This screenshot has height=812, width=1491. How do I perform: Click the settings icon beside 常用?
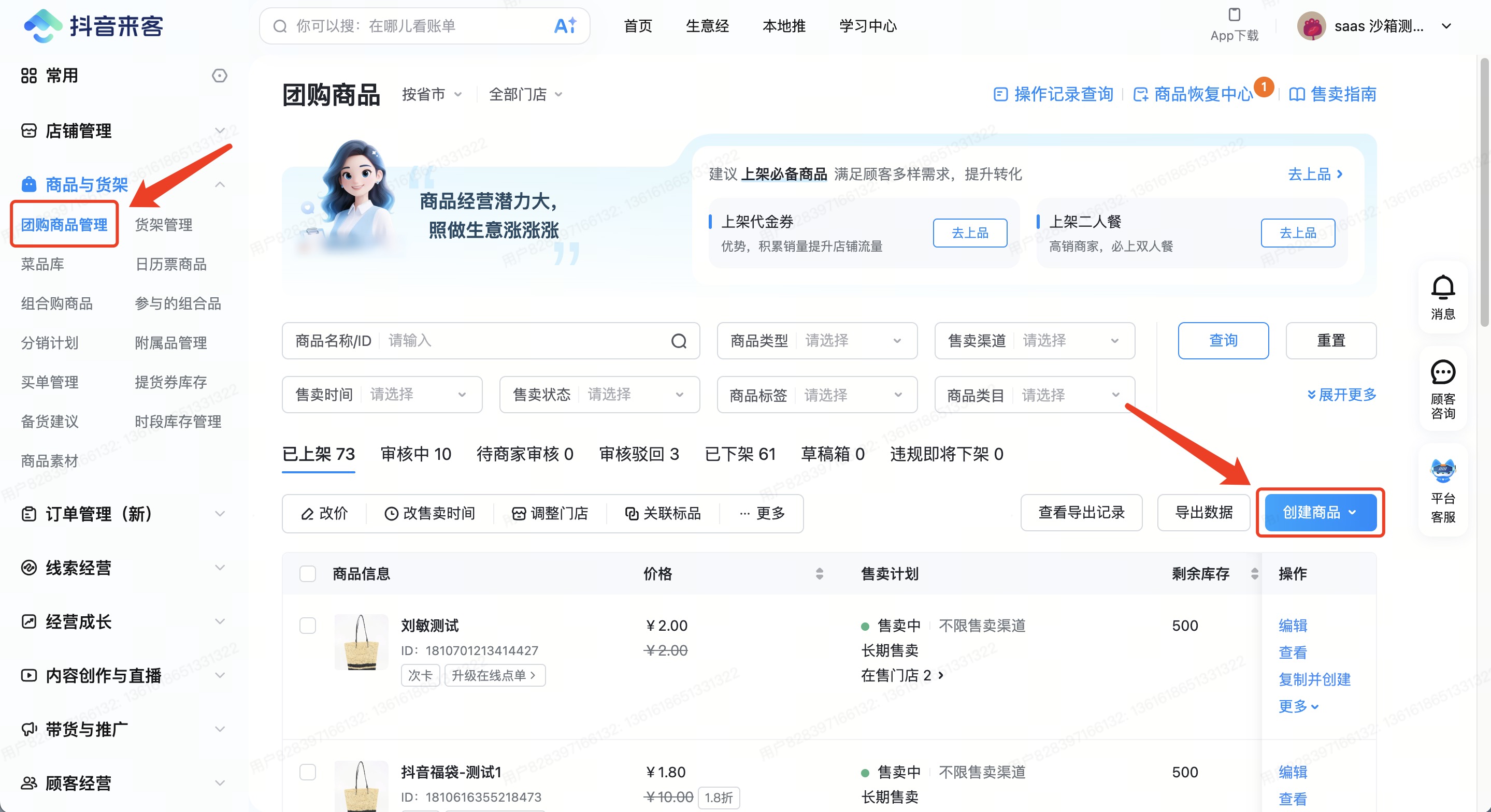[x=219, y=76]
